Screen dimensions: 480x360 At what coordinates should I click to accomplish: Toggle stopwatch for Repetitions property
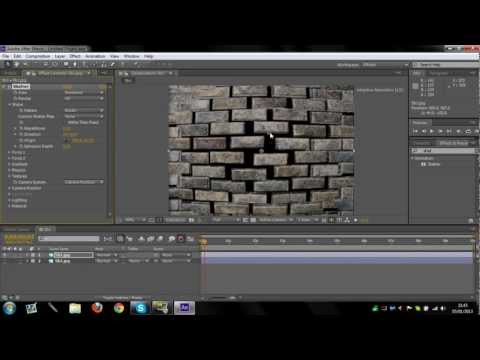click(x=21, y=128)
